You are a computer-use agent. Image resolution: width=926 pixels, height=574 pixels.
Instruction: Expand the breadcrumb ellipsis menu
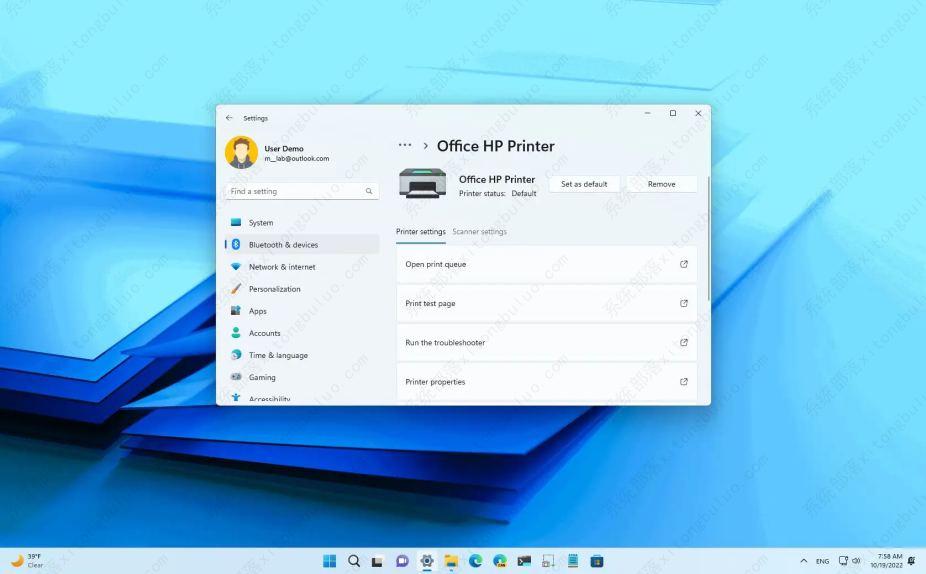405,145
